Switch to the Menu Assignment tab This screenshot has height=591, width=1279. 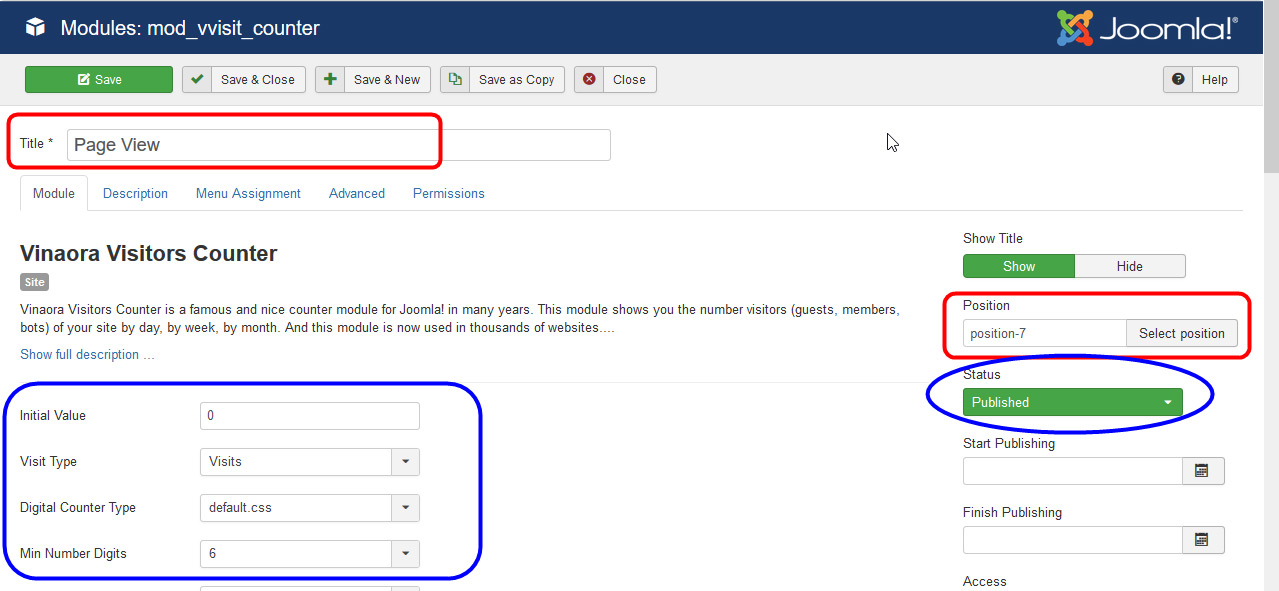248,193
